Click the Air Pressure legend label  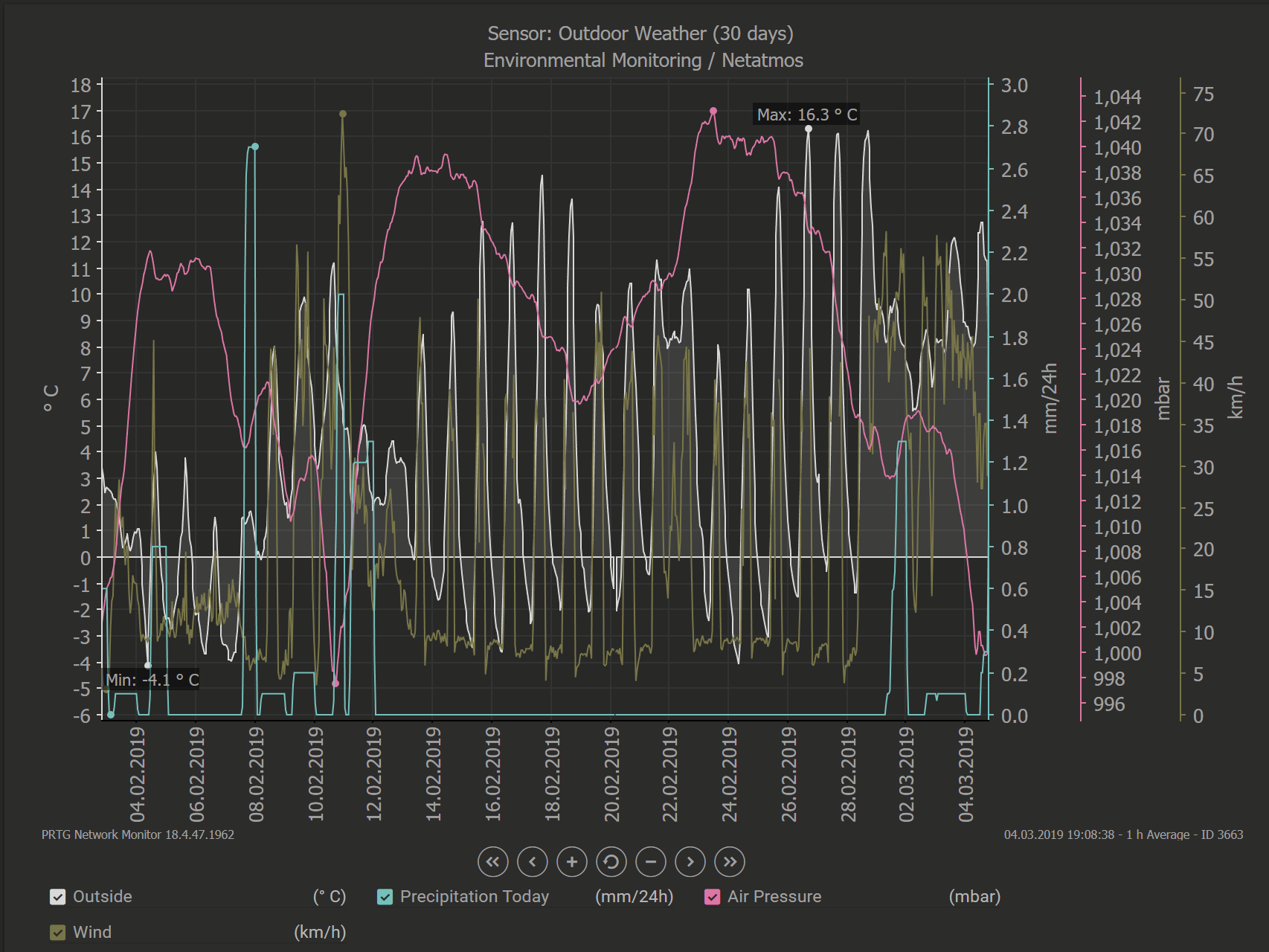[774, 897]
